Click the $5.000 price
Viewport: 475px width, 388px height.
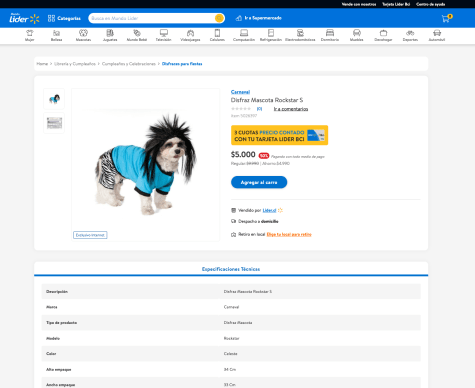pos(243,154)
